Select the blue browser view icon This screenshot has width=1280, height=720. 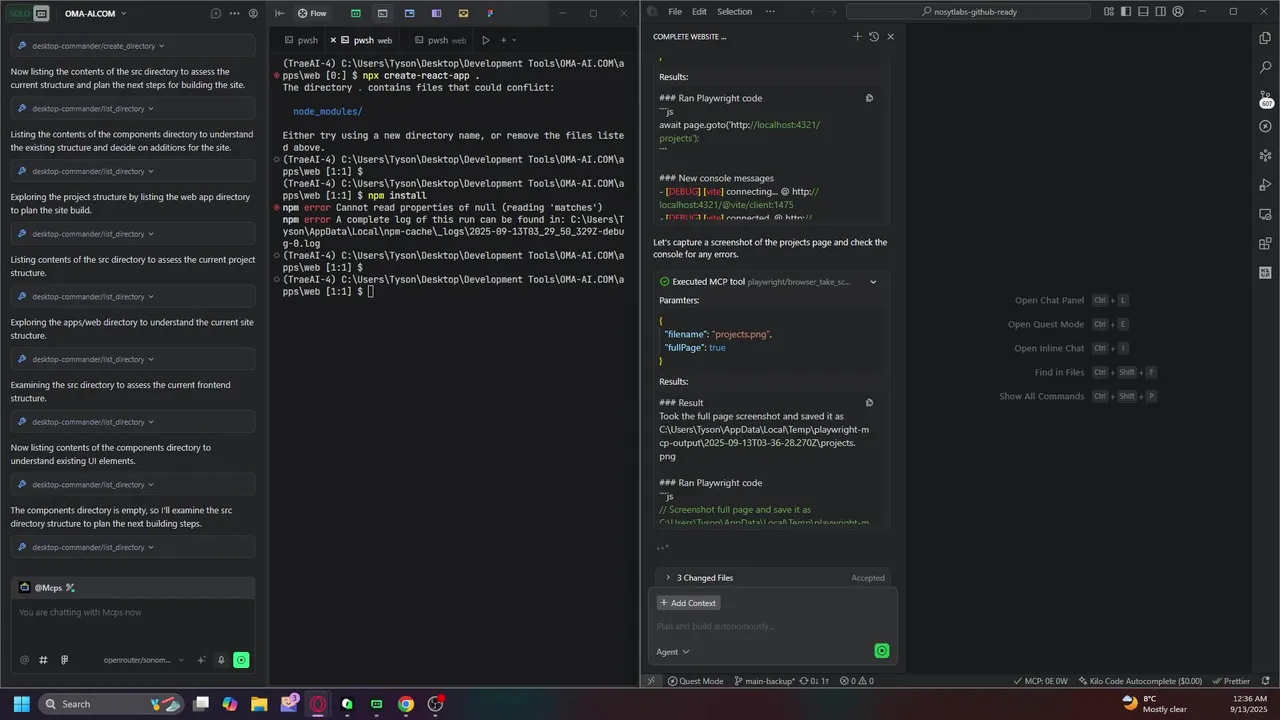[x=410, y=13]
